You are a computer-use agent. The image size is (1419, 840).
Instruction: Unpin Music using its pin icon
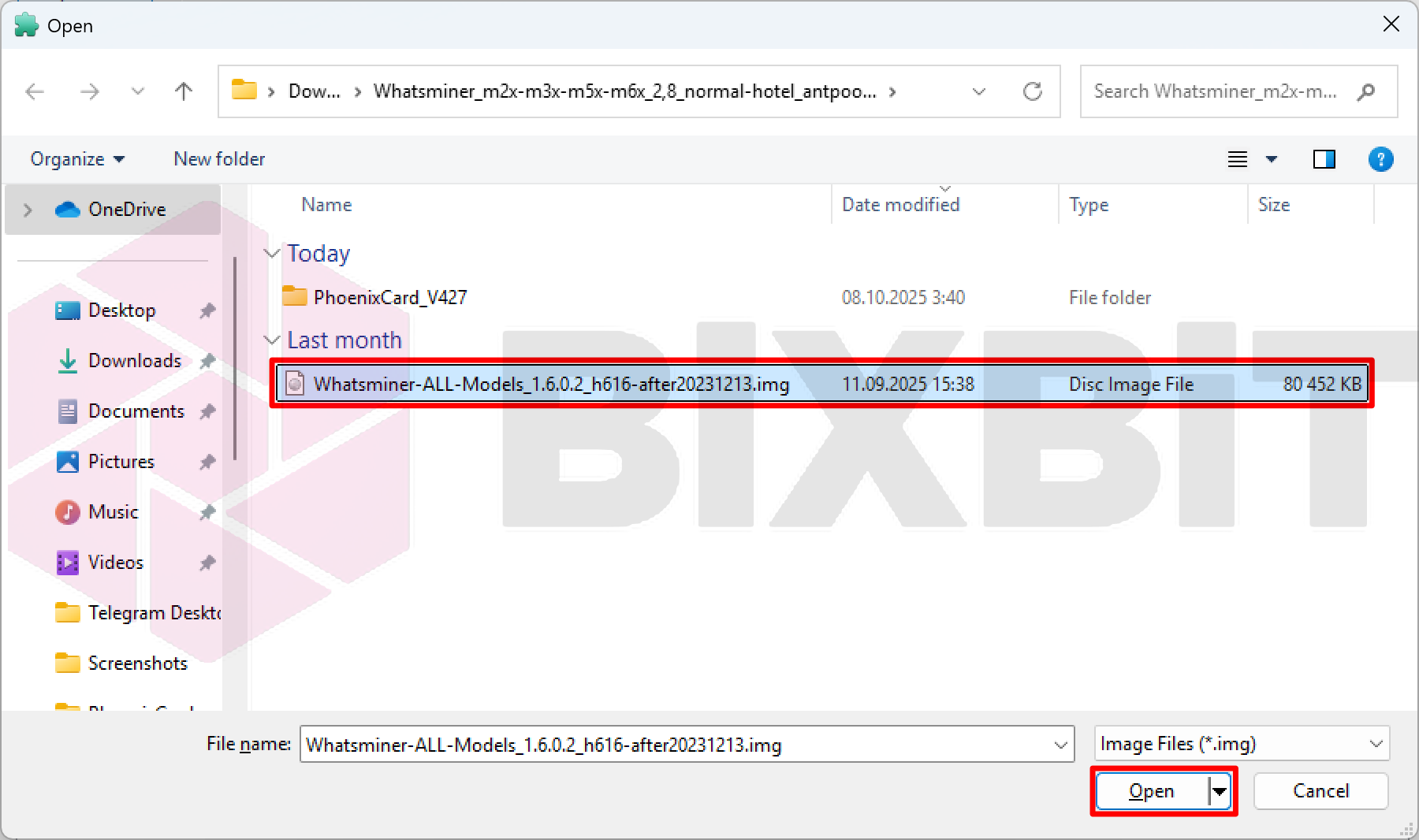click(207, 512)
